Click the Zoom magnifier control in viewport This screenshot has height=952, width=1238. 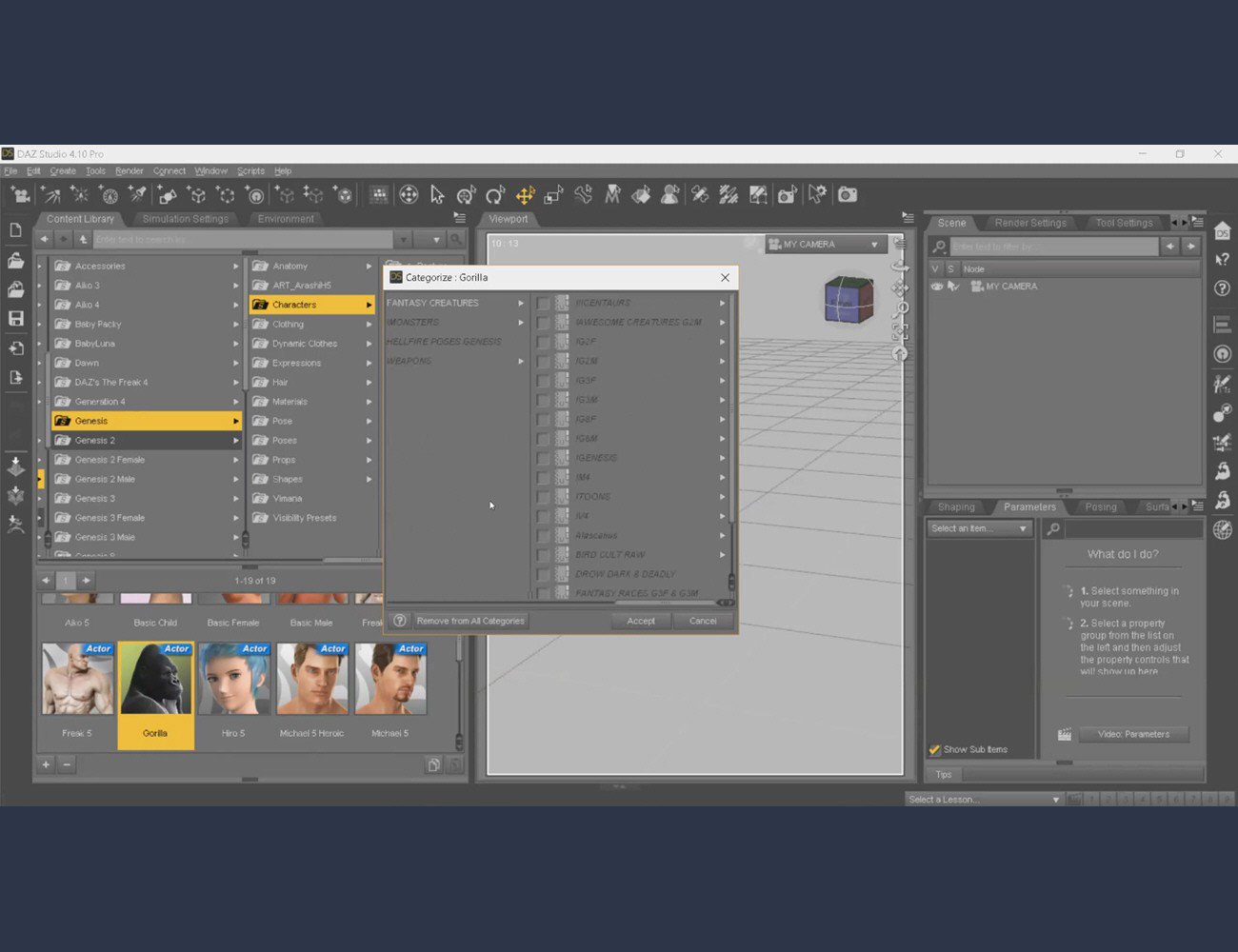point(900,308)
